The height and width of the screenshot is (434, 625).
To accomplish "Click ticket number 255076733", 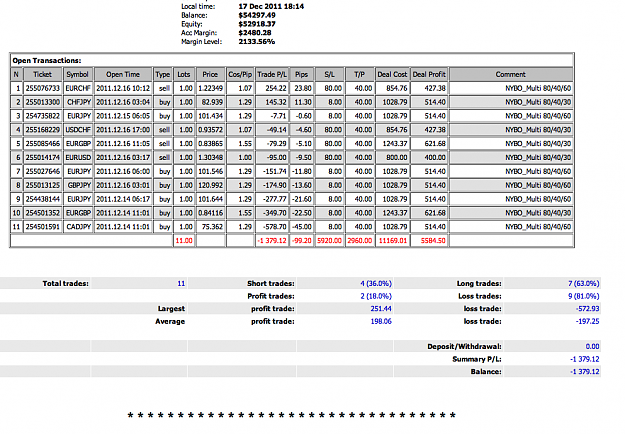I will pos(43,88).
